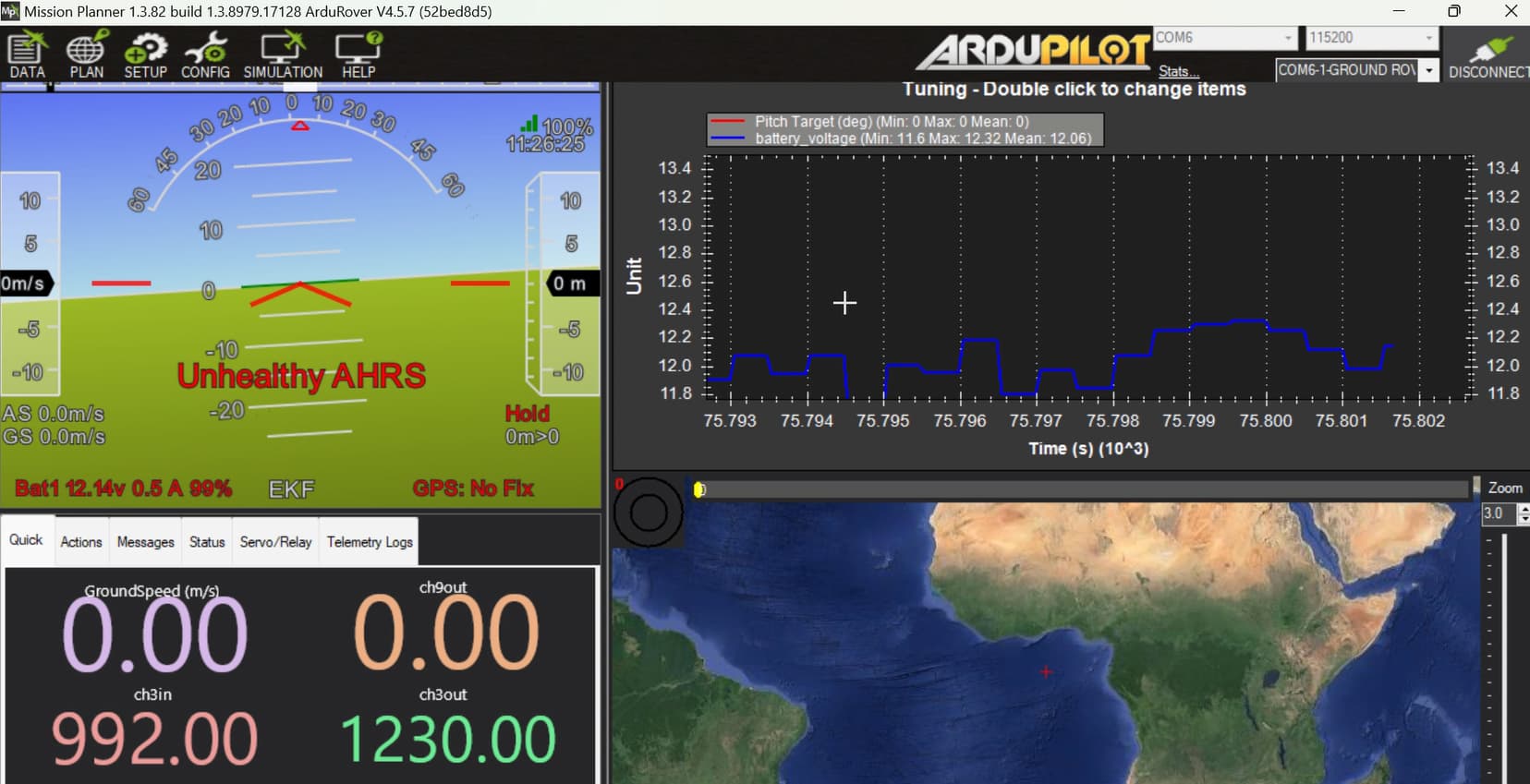Switch to the Actions tab
The height and width of the screenshot is (784, 1530).
coord(81,542)
